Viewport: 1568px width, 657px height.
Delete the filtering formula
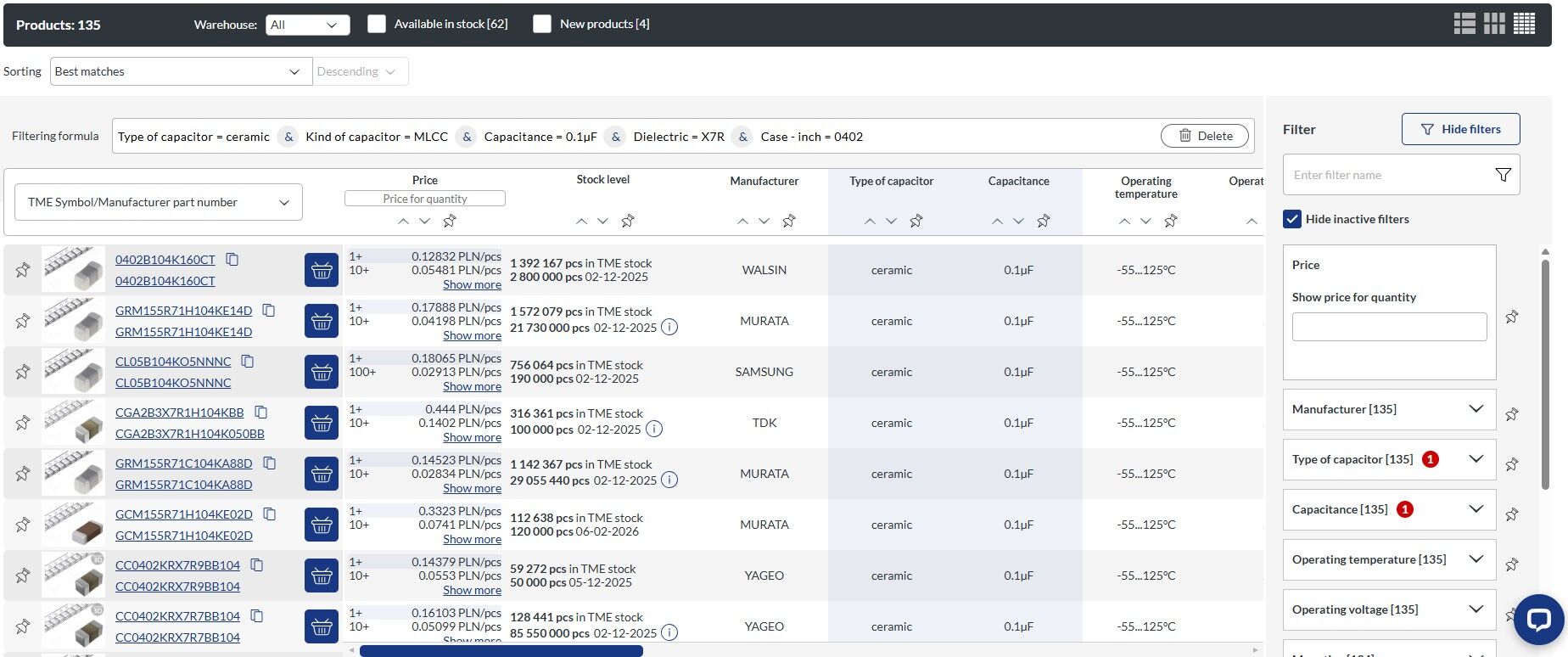click(1205, 136)
